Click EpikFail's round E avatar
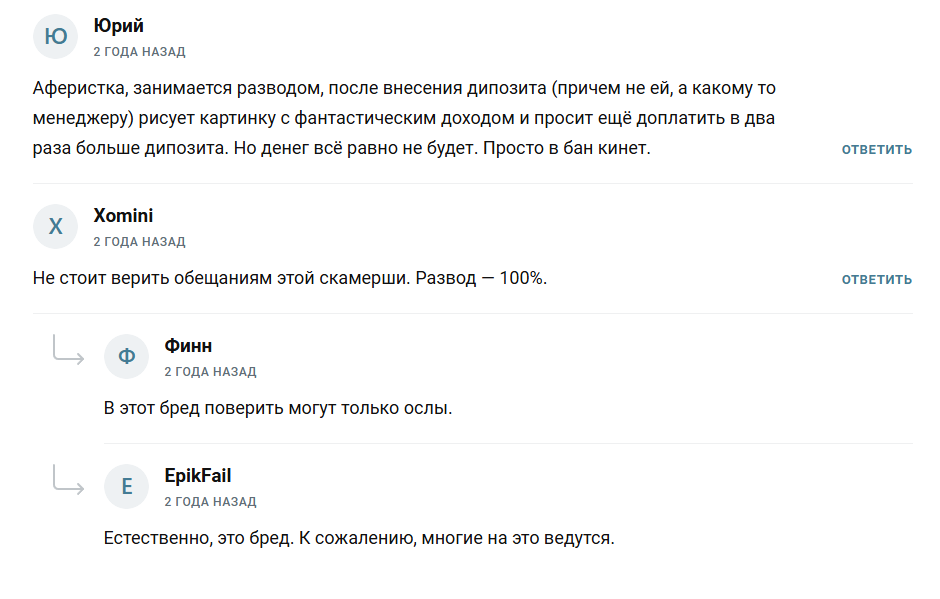The image size is (940, 599). [127, 487]
